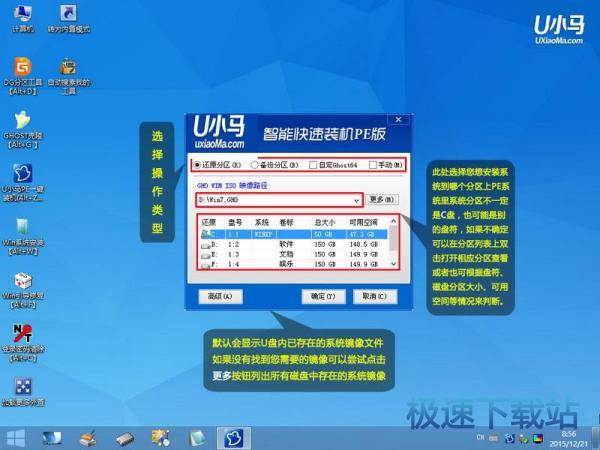Select the 1:2 partition row
Viewport: 600px width, 450px height.
(x=294, y=244)
